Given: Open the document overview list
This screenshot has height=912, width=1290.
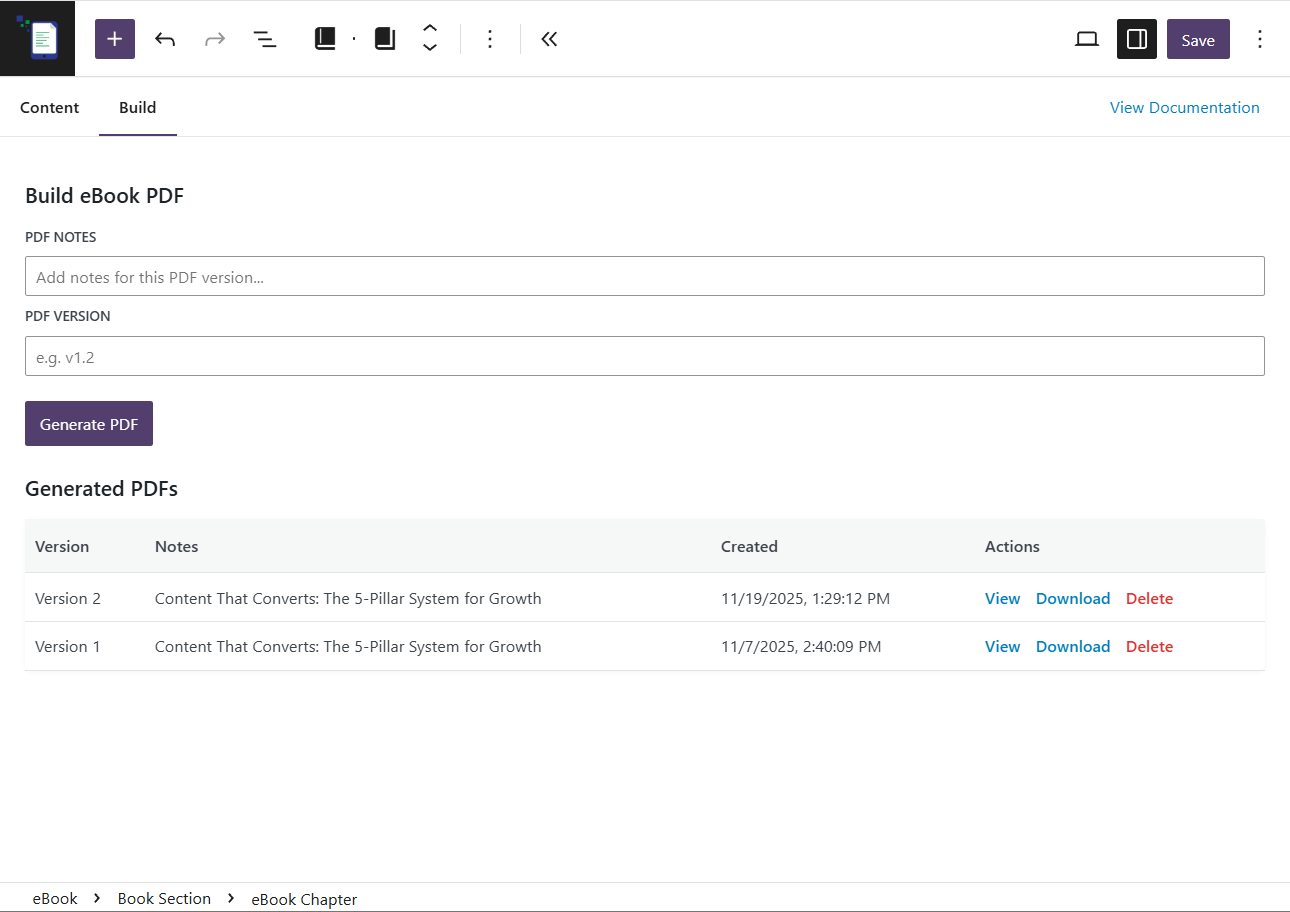Looking at the screenshot, I should coord(264,39).
